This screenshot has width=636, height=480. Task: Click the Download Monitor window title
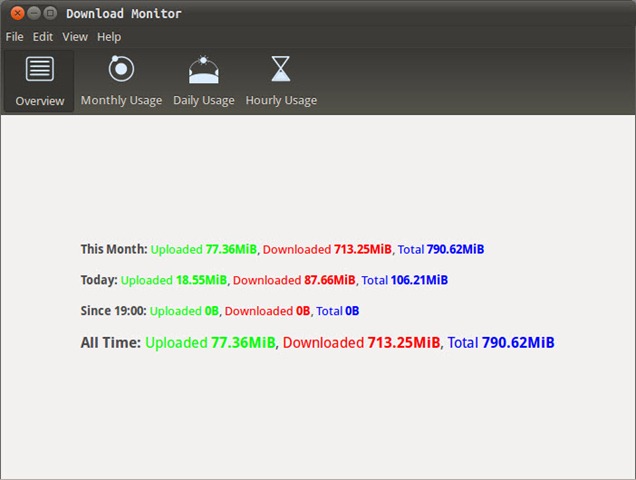[x=124, y=14]
